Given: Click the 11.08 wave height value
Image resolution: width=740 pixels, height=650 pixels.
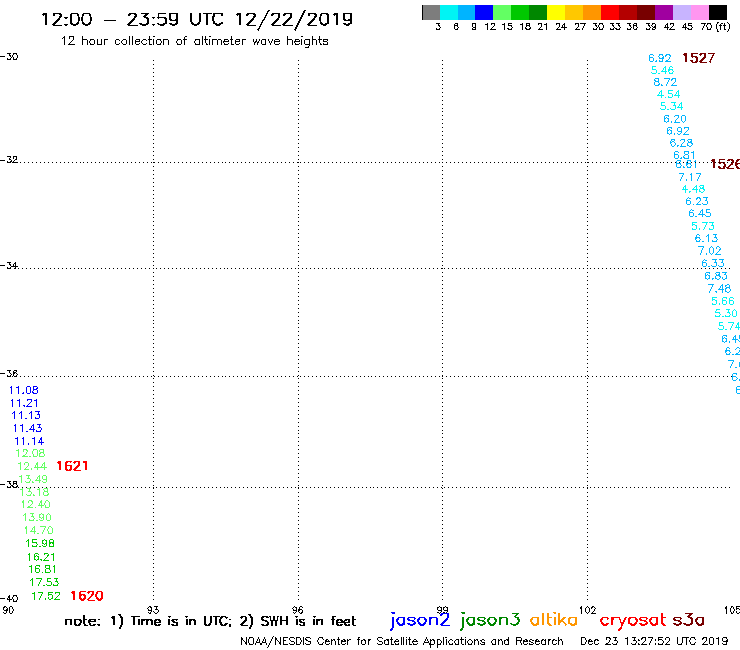Looking at the screenshot, I should 24,390.
